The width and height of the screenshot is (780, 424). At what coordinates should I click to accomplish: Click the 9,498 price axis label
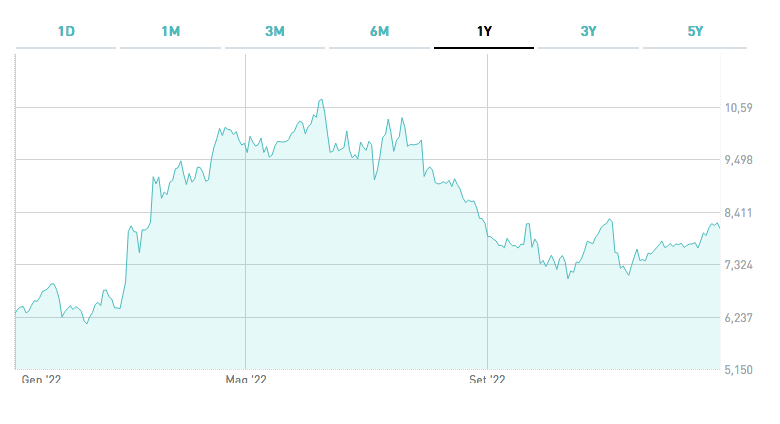click(x=738, y=160)
